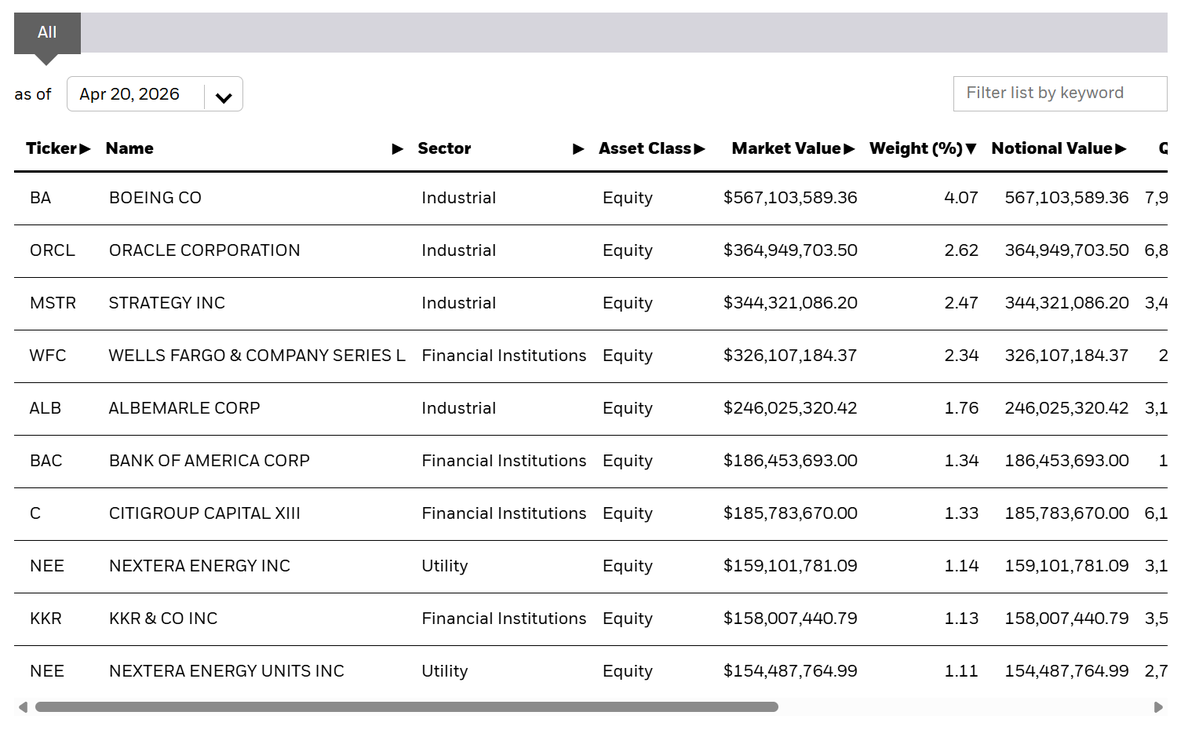
Task: Click weight value 1.13
Action: (x=961, y=620)
